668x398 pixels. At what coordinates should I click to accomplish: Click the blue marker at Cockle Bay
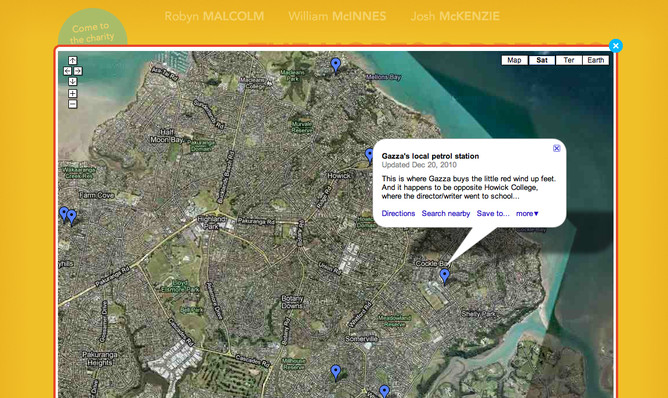[x=444, y=276]
